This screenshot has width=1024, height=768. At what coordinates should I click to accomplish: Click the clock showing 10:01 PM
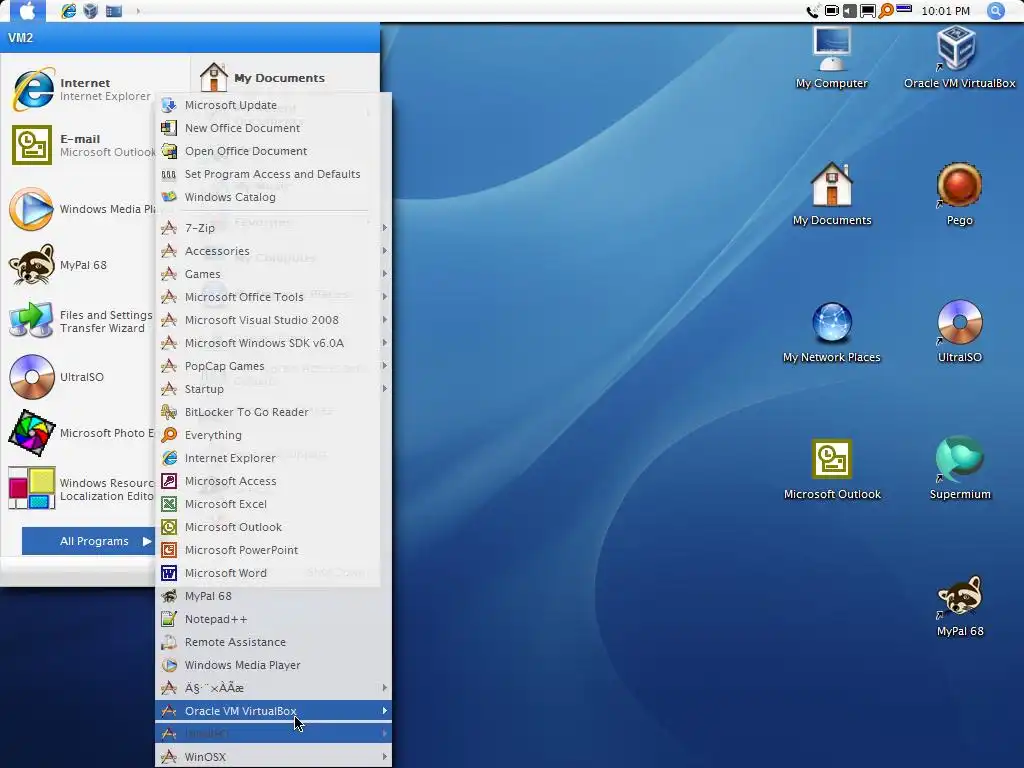coord(945,11)
